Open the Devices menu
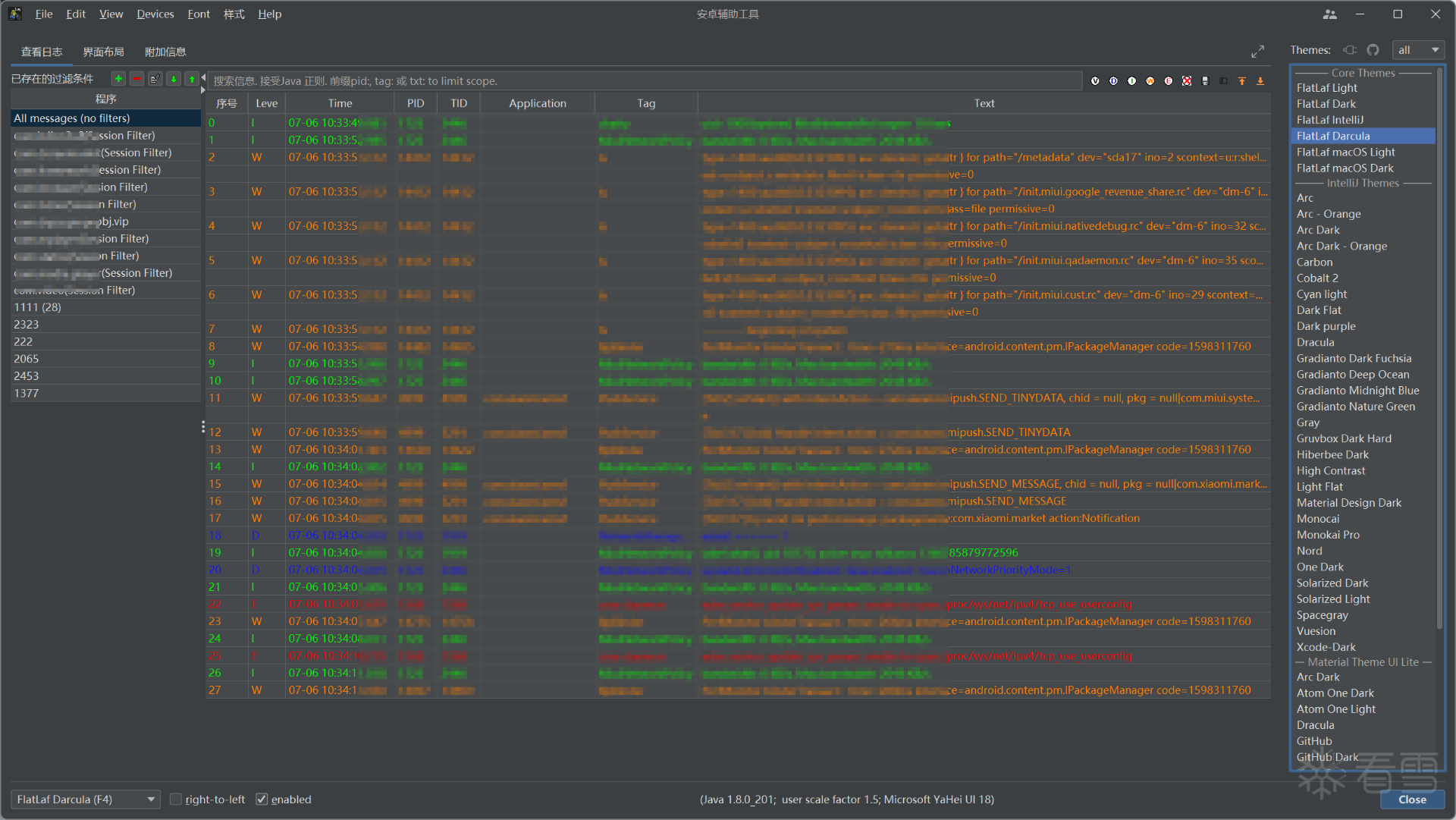 click(155, 14)
